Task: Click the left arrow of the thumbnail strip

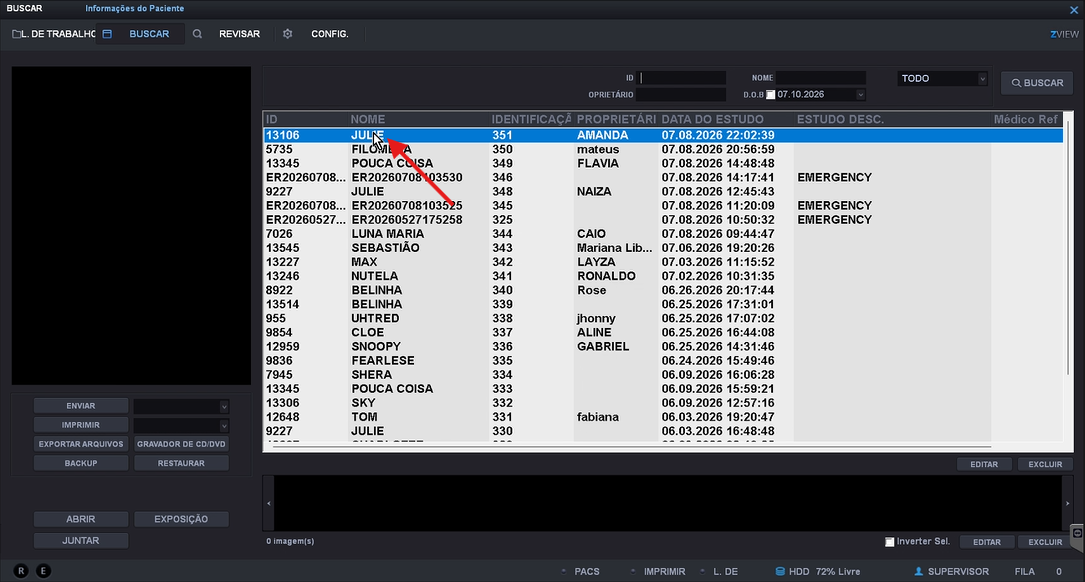Action: (269, 503)
